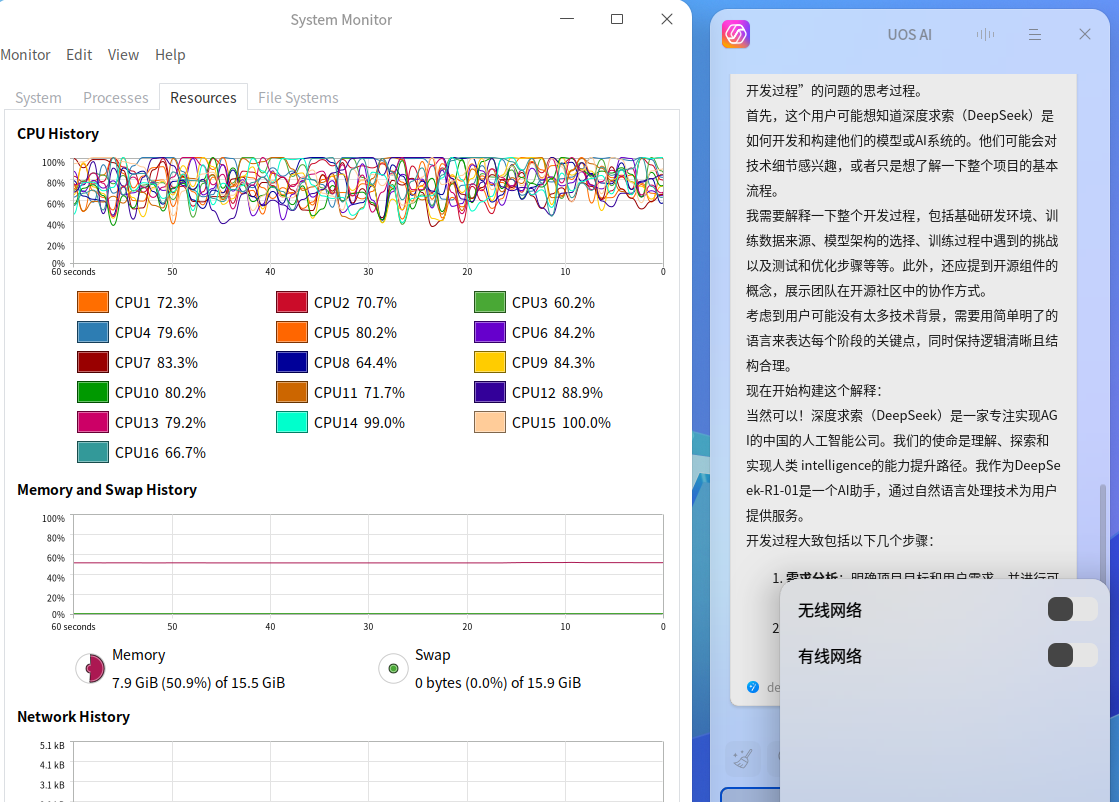This screenshot has width=1119, height=802.
Task: Pick the CPU2 red color swatch
Action: [x=292, y=303]
